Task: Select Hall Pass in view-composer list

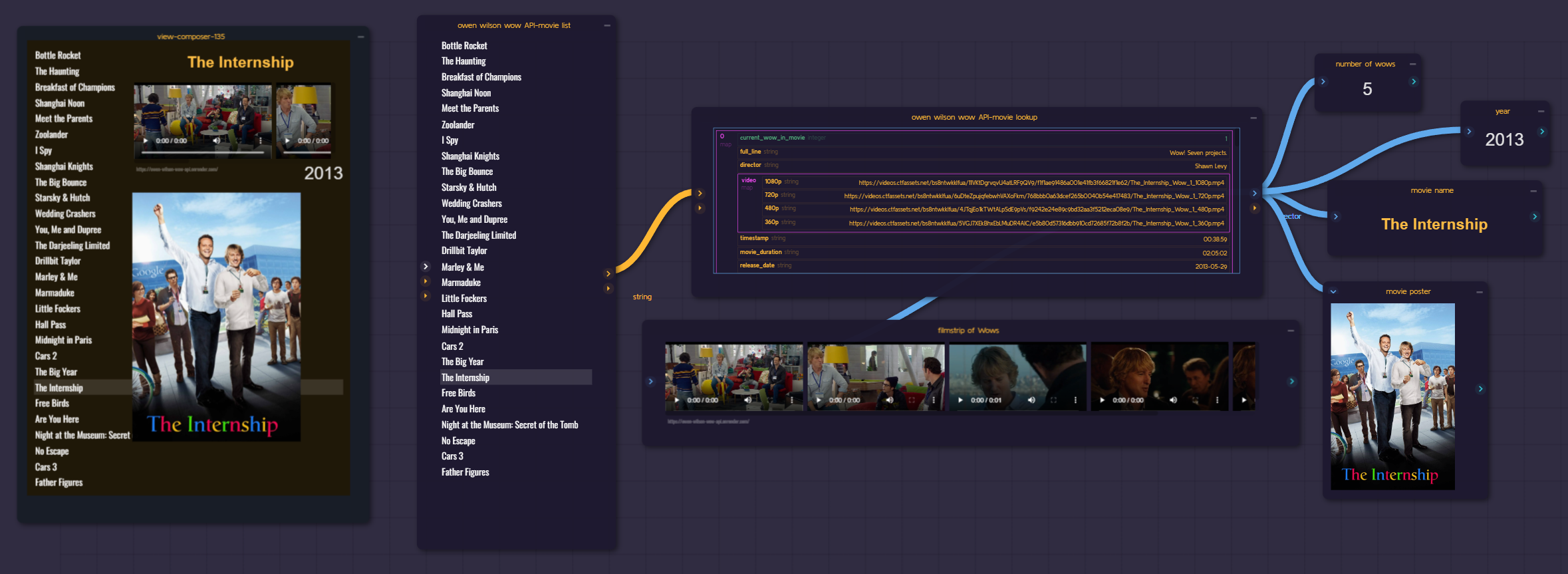Action: 51,325
